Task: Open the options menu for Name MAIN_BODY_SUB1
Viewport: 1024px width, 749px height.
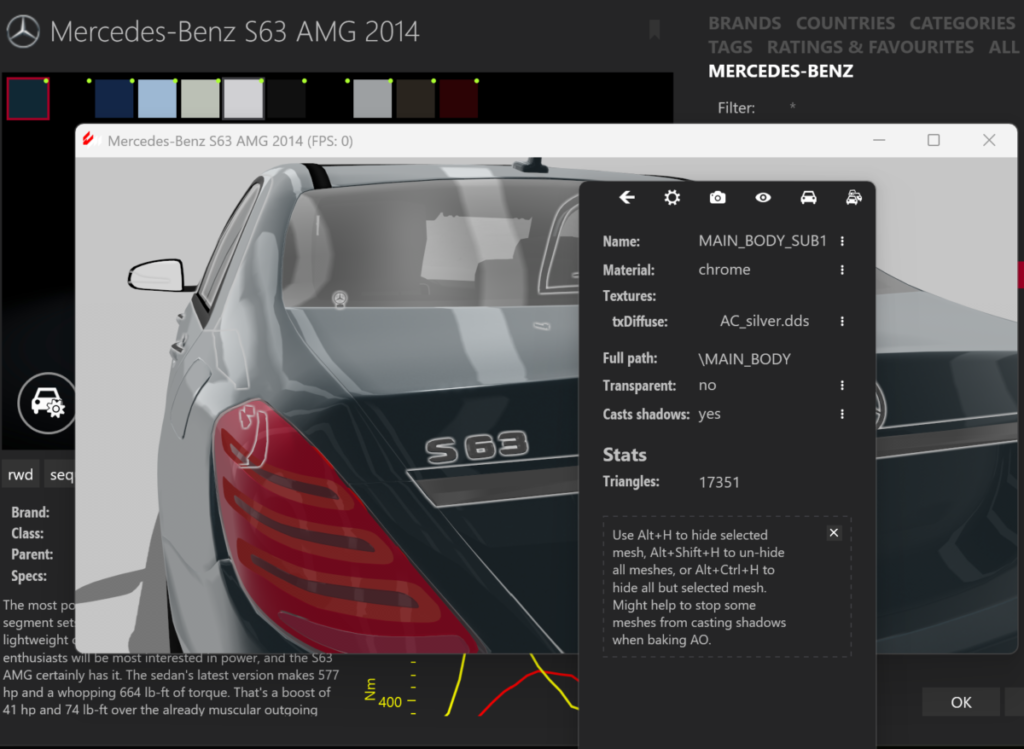Action: [x=842, y=241]
